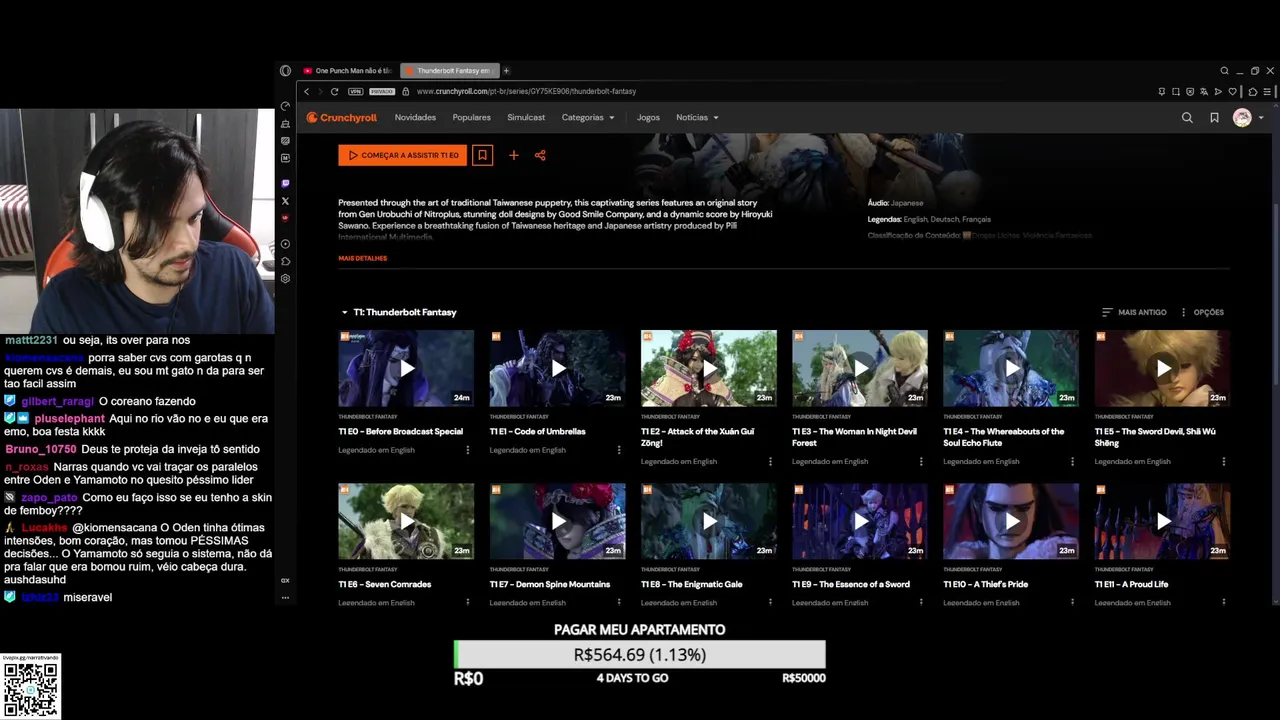The width and height of the screenshot is (1280, 720).
Task: Open the Novidades menu item
Action: pyautogui.click(x=415, y=118)
